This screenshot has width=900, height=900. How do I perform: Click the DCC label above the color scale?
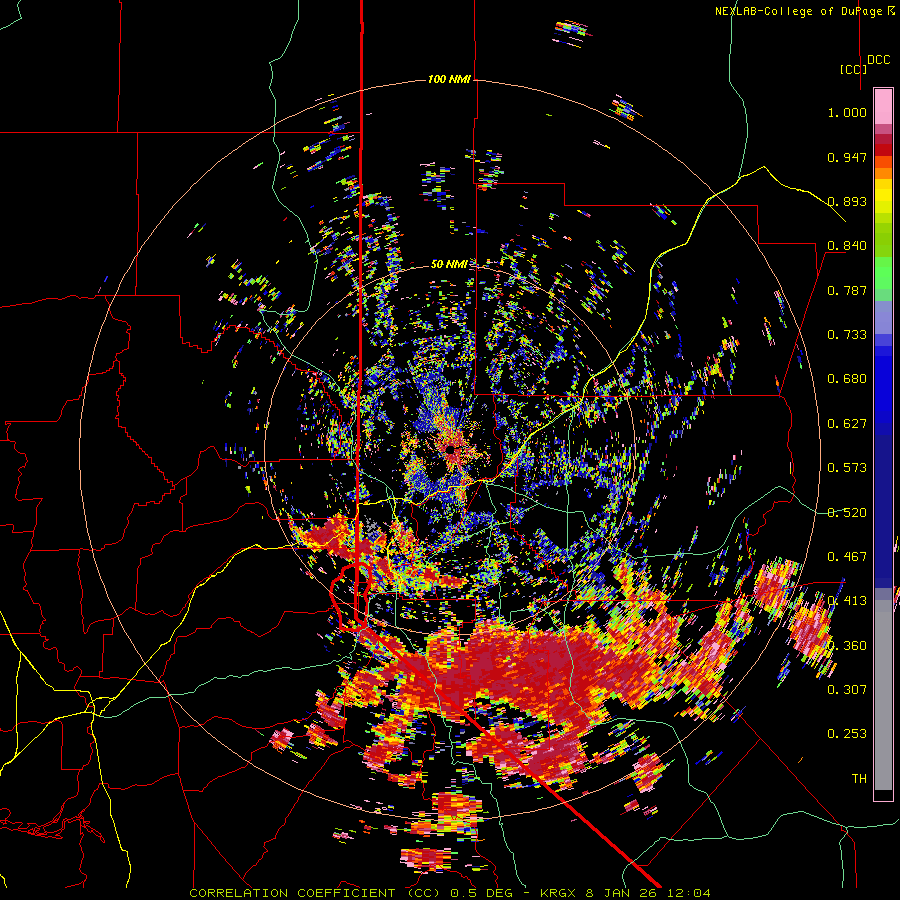[x=879, y=60]
